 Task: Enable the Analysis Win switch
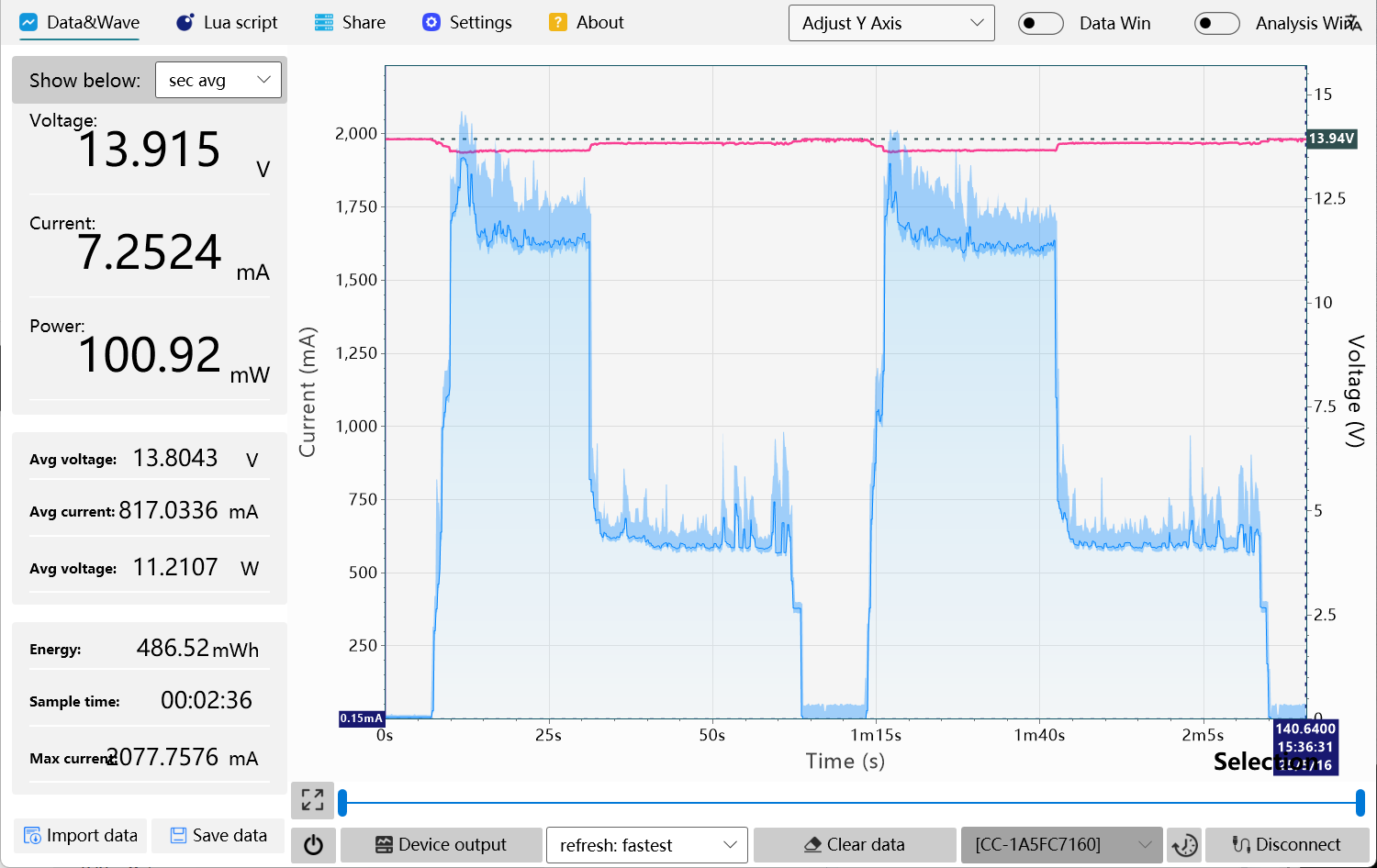point(1216,24)
